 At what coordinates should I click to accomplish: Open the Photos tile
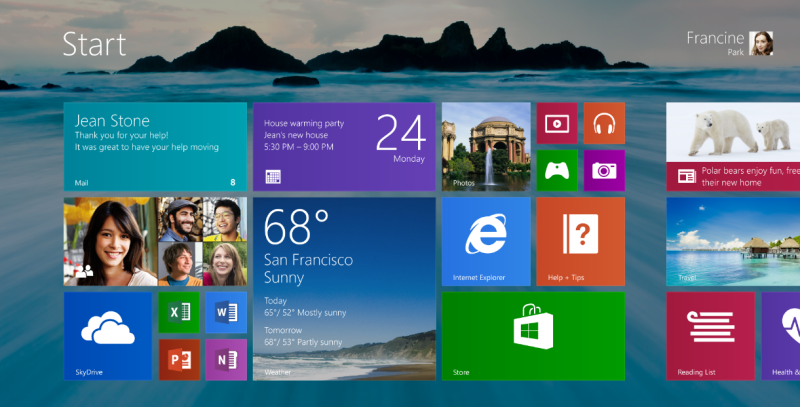click(486, 146)
